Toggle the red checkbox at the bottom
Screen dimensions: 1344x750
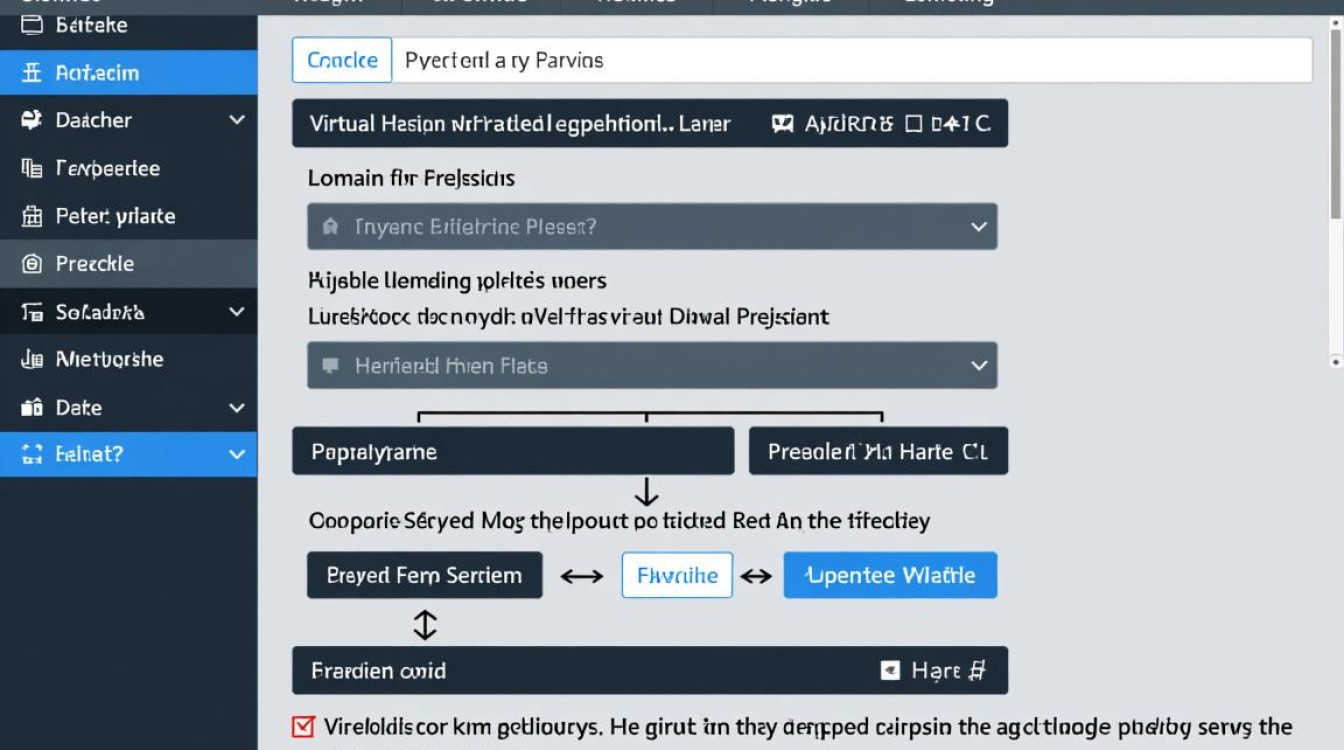pyautogui.click(x=303, y=727)
